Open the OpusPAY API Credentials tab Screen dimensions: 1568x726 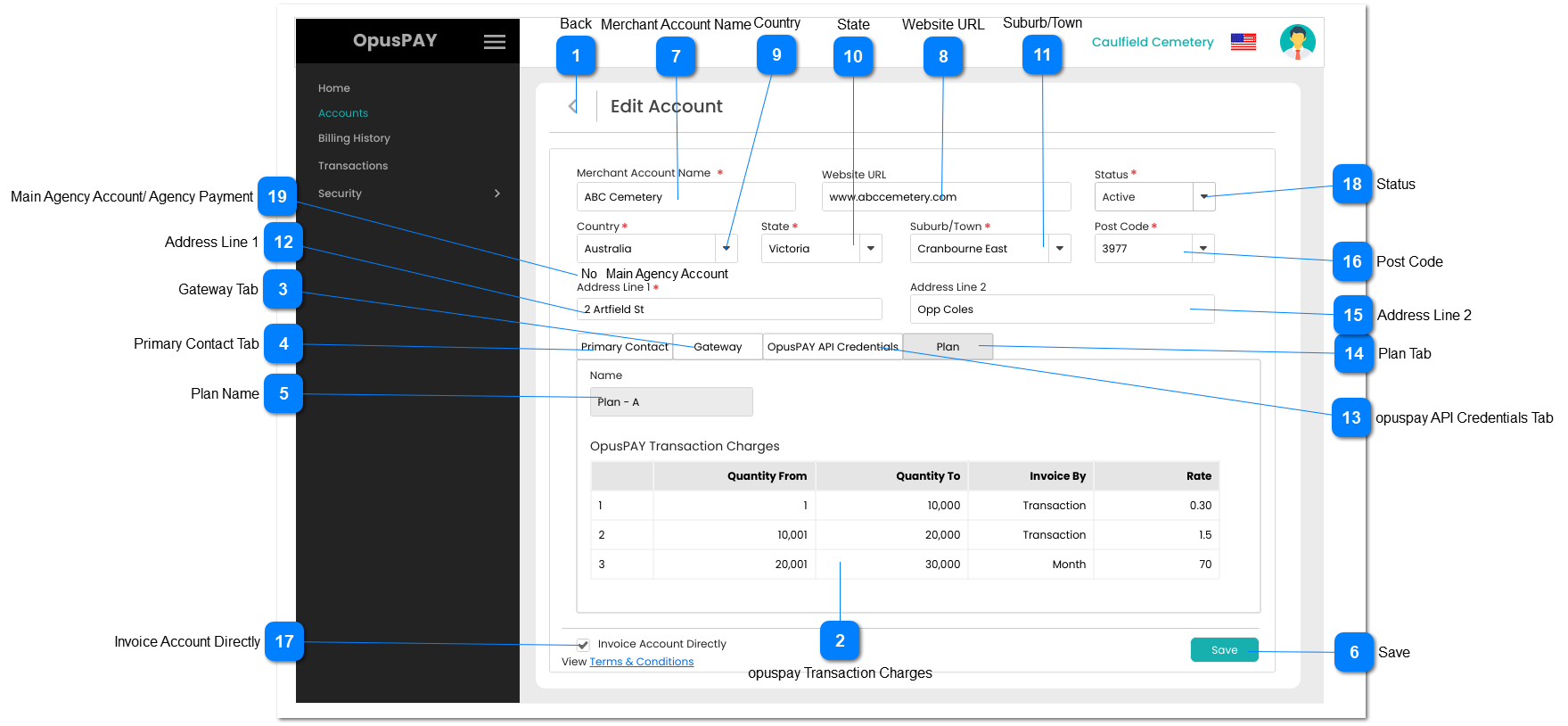833,347
